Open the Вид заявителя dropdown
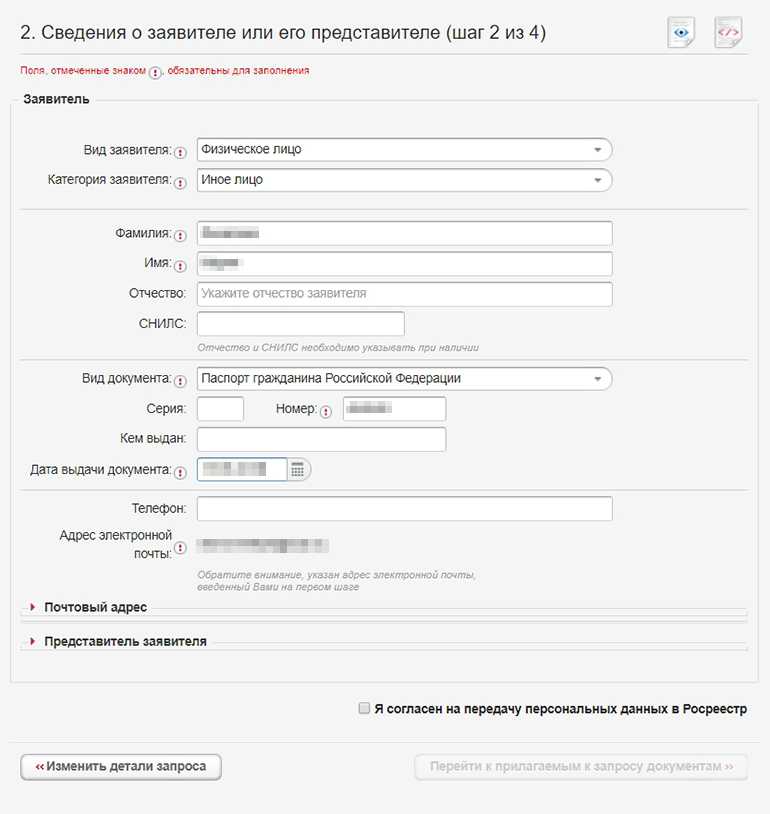Viewport: 770px width, 814px height. tap(404, 150)
